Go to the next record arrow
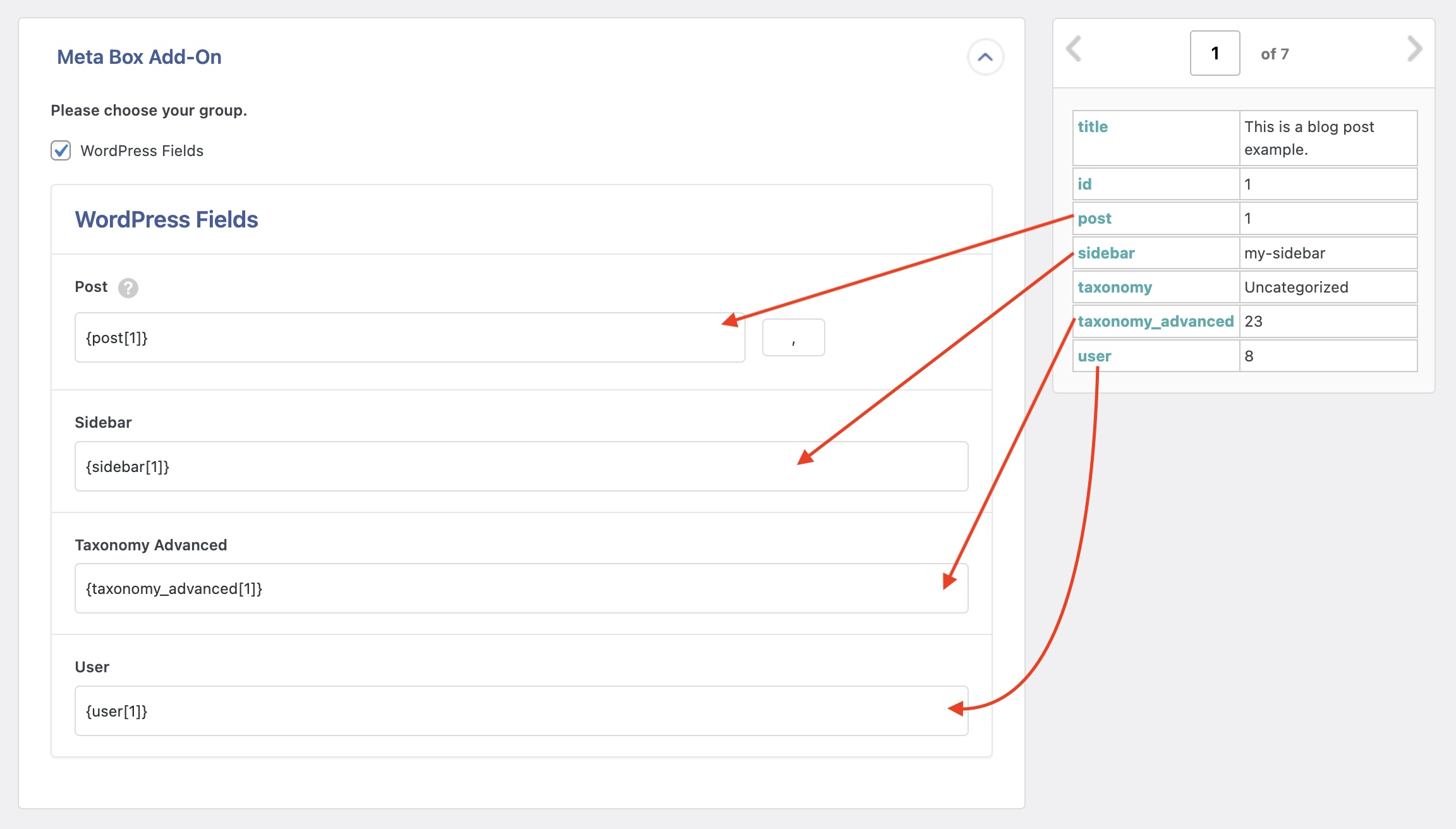This screenshot has height=829, width=1456. (x=1414, y=49)
